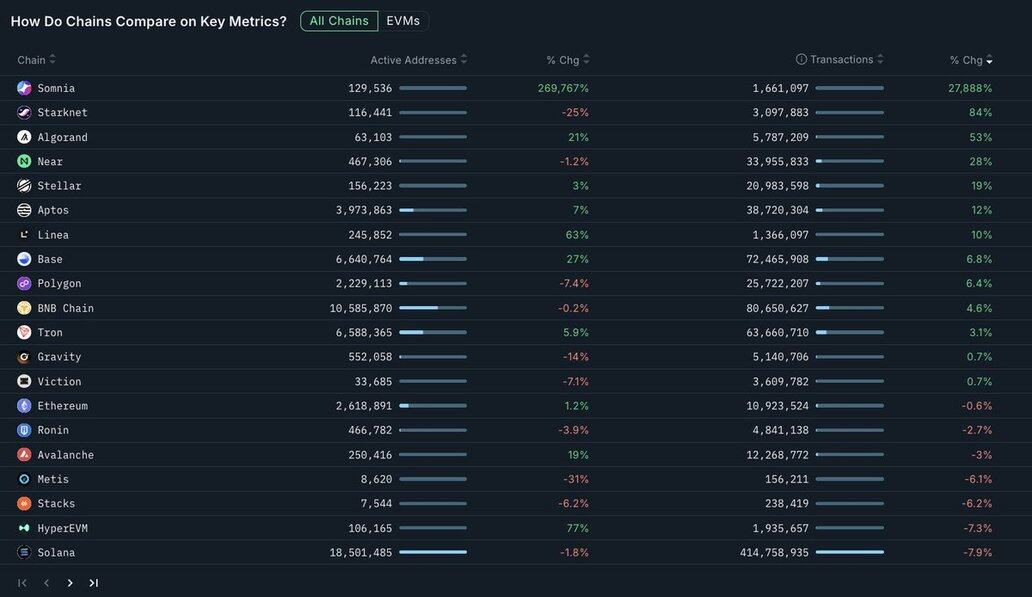Open the Starknet chain name
Viewport: 1032px width, 597px height.
pos(63,113)
